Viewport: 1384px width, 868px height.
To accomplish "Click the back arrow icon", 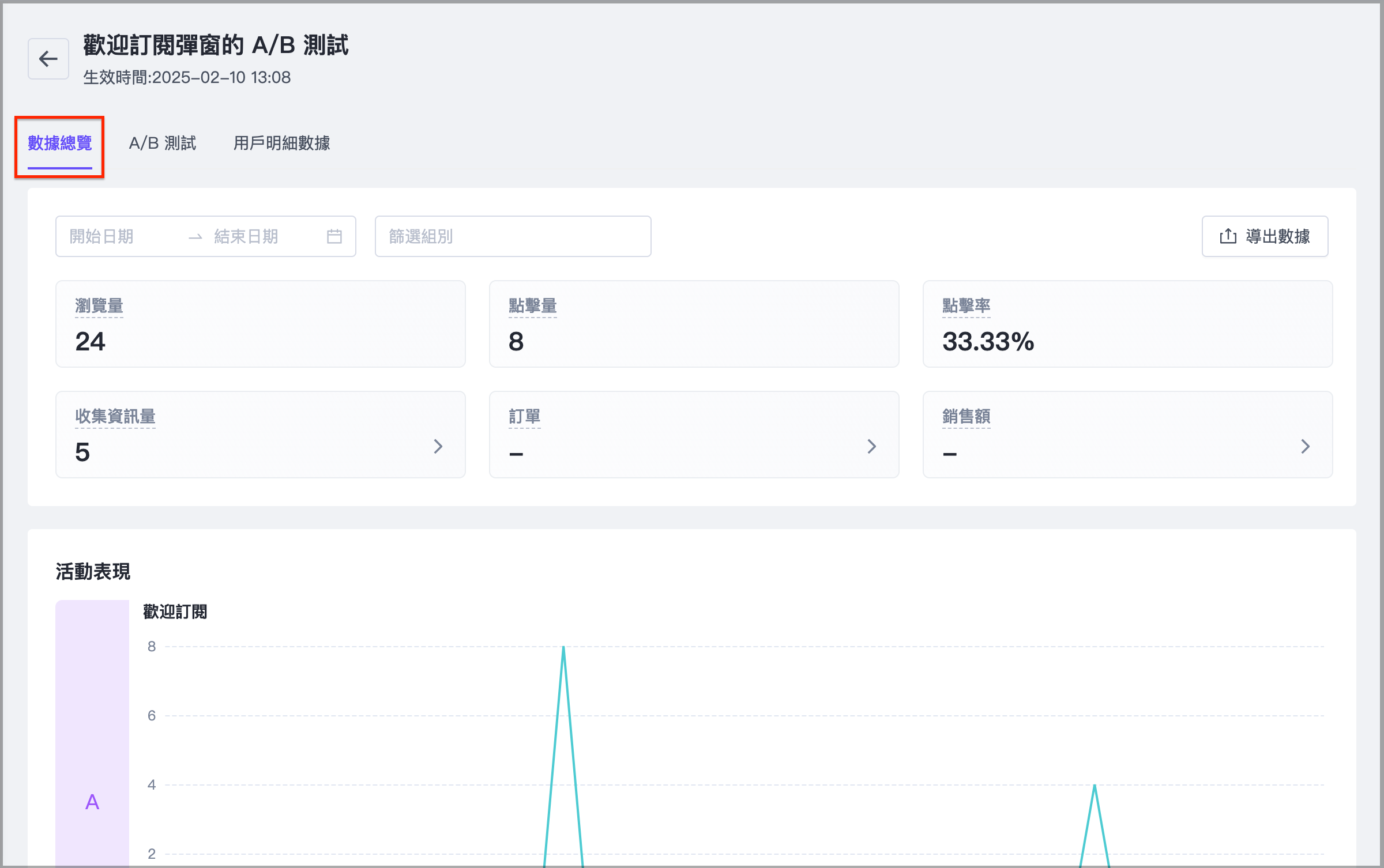I will [48, 59].
